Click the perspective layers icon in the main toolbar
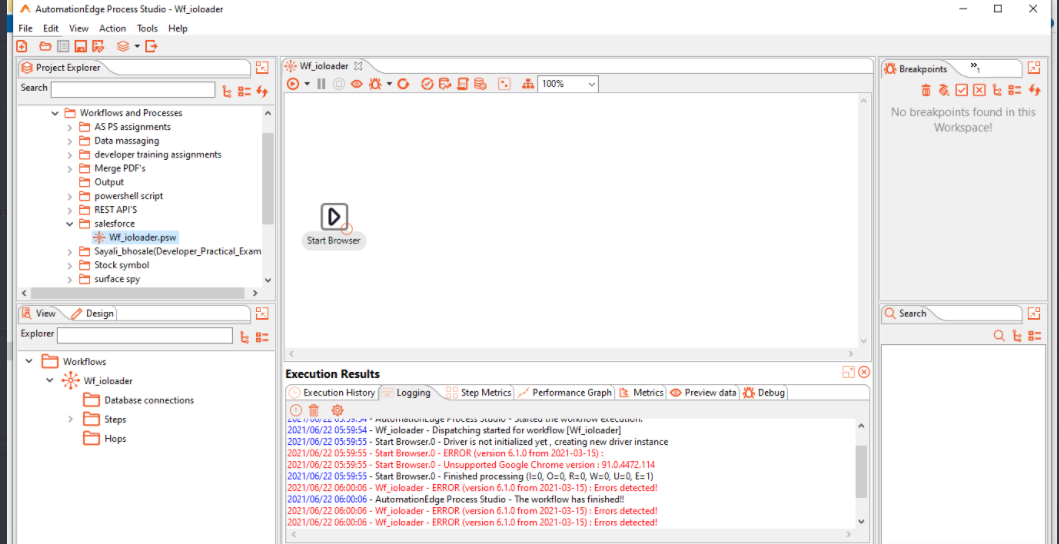The image size is (1059, 544). point(122,46)
